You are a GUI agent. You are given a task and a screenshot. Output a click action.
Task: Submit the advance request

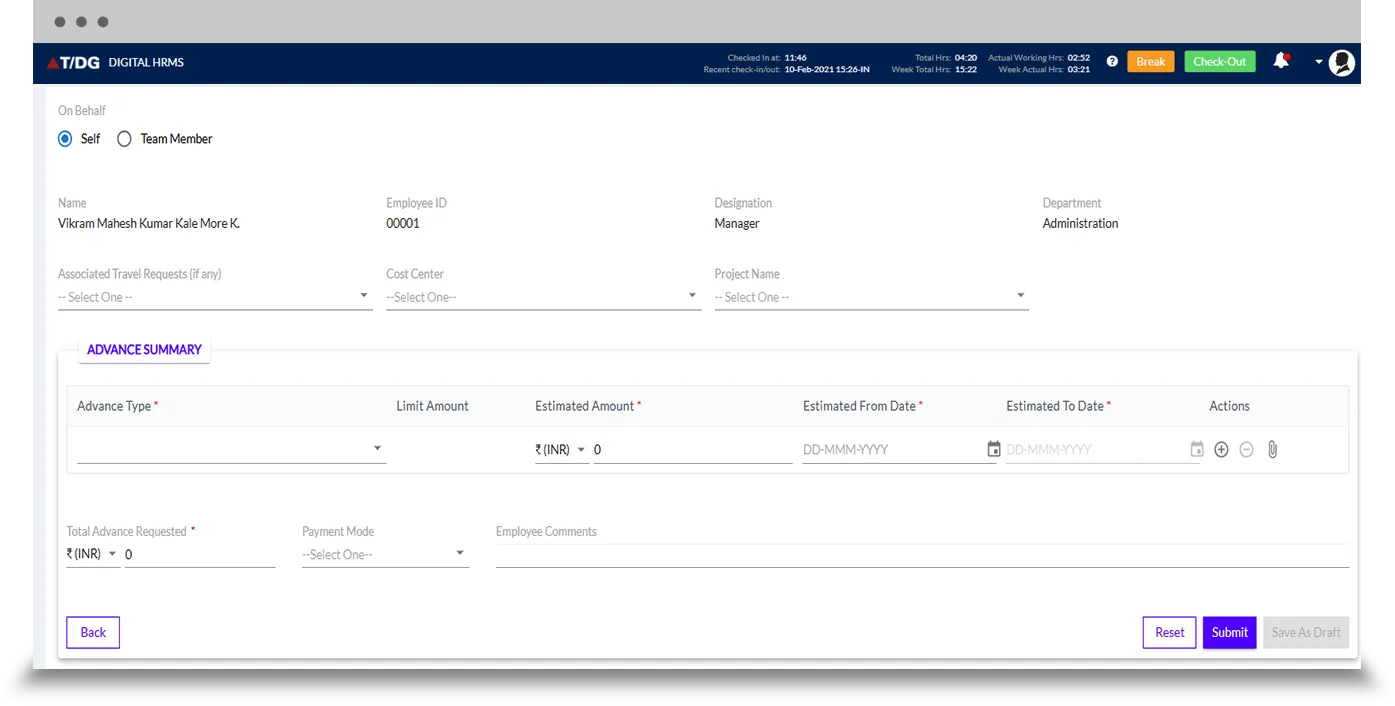(1229, 632)
